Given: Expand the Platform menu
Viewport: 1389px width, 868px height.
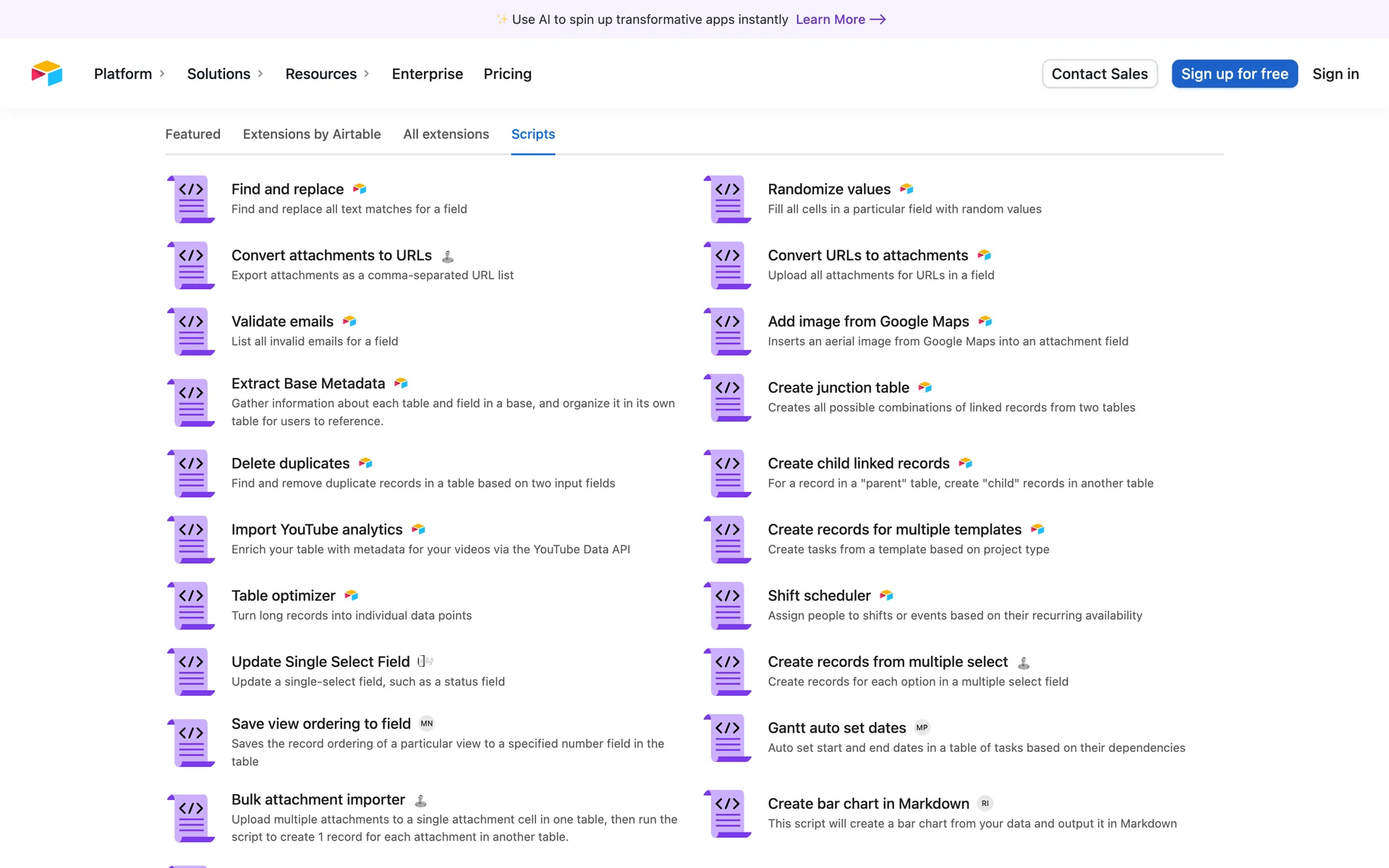Looking at the screenshot, I should [x=129, y=74].
